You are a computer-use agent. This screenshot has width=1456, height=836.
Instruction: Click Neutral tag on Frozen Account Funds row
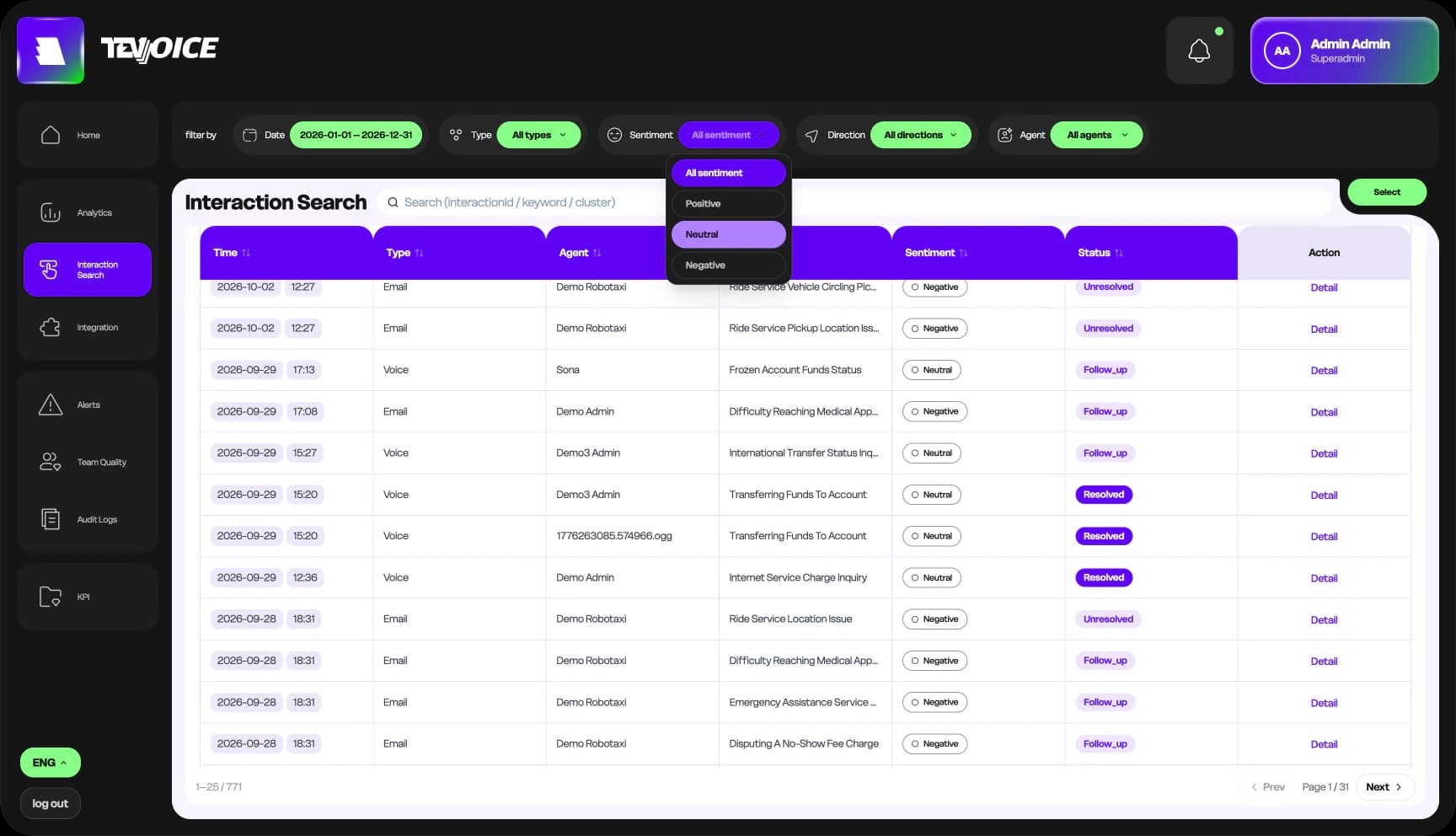coord(932,370)
